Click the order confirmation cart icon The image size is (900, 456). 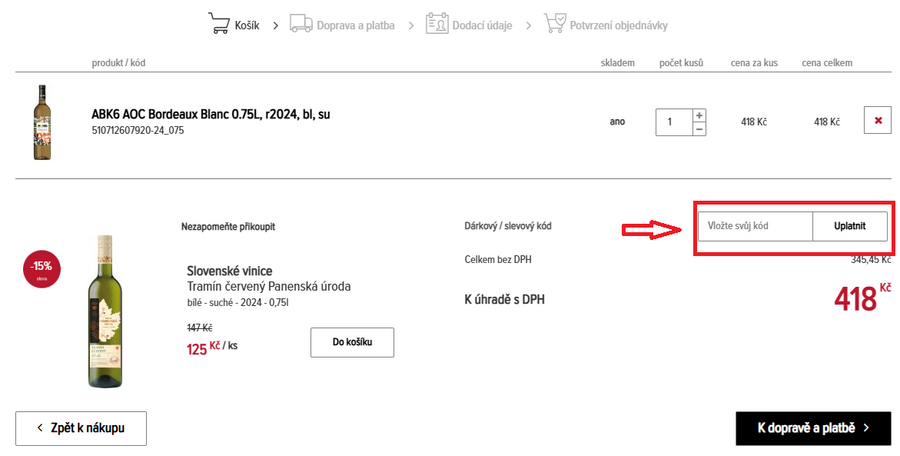coord(555,24)
